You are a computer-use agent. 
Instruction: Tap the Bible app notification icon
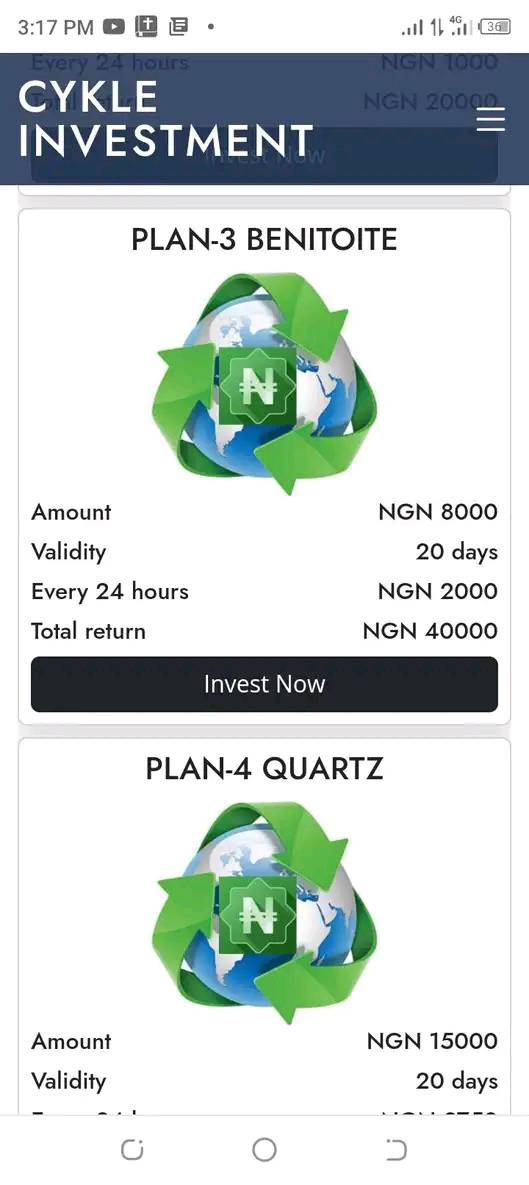pyautogui.click(x=146, y=27)
